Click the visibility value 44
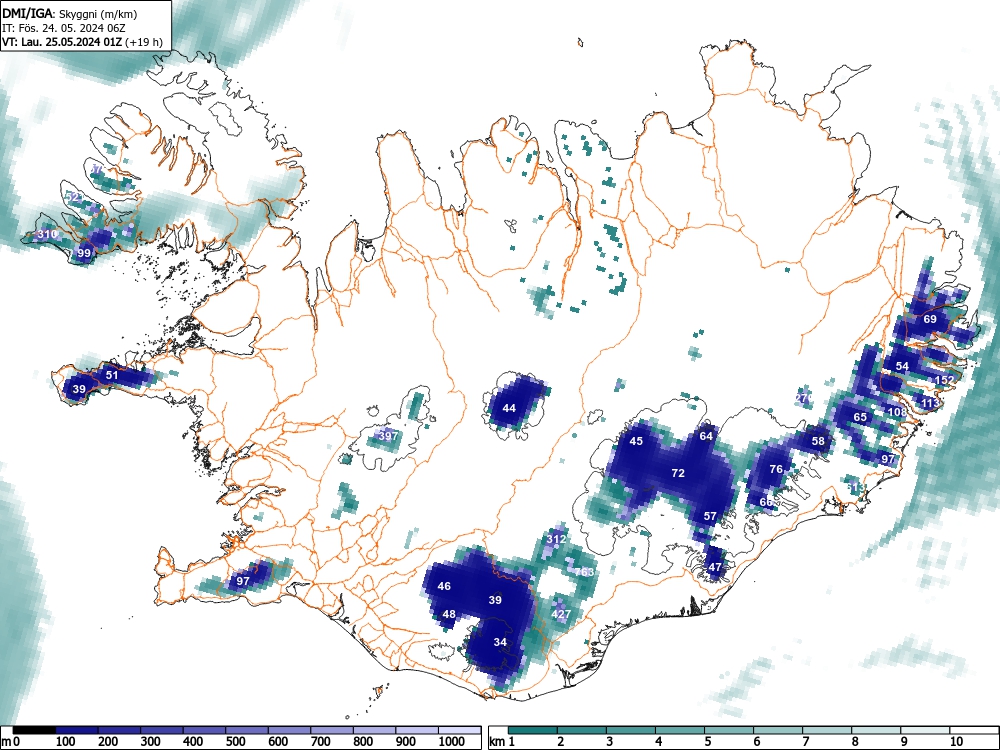The width and height of the screenshot is (1000, 750). click(x=509, y=408)
